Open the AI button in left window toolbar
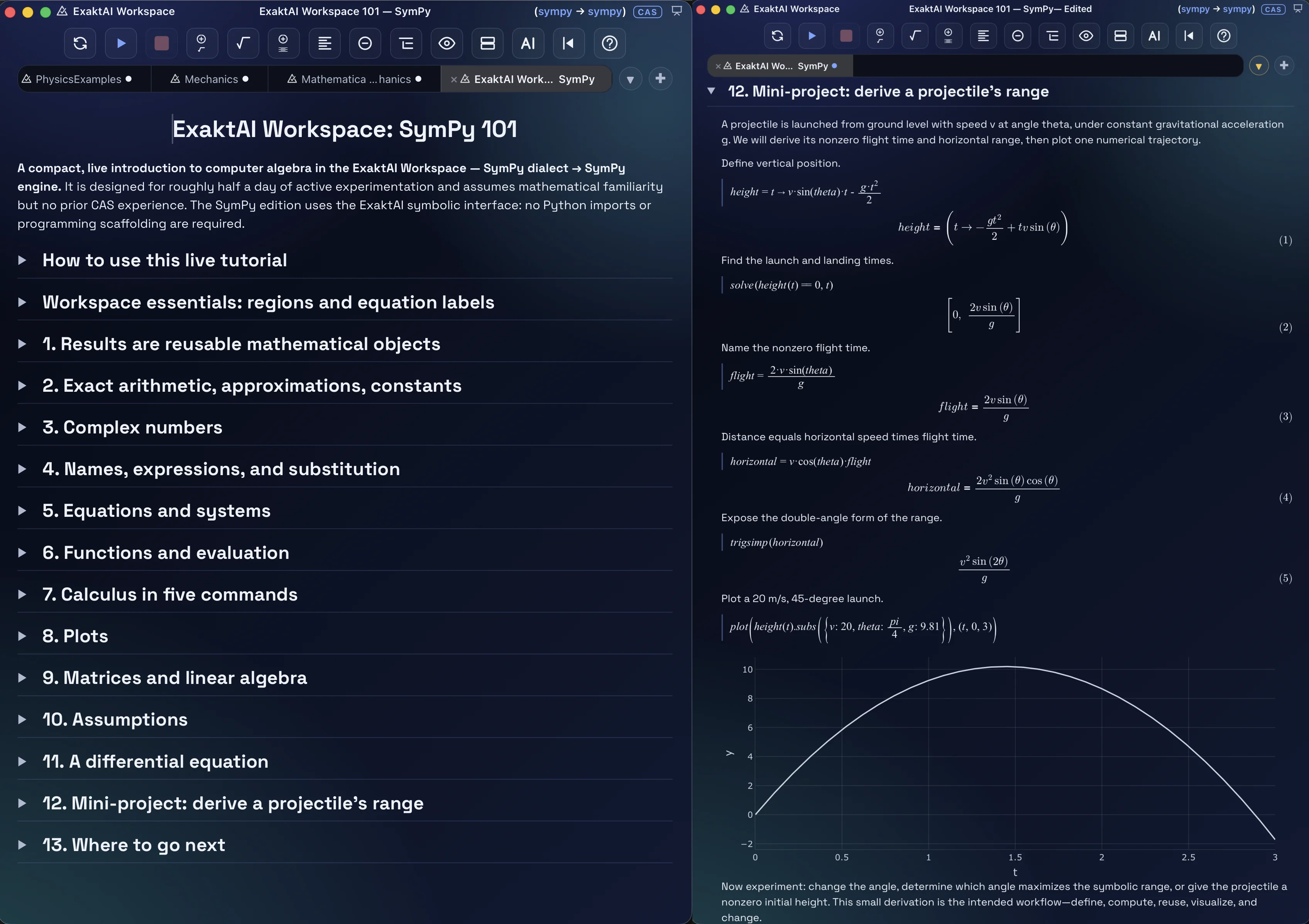 tap(528, 43)
